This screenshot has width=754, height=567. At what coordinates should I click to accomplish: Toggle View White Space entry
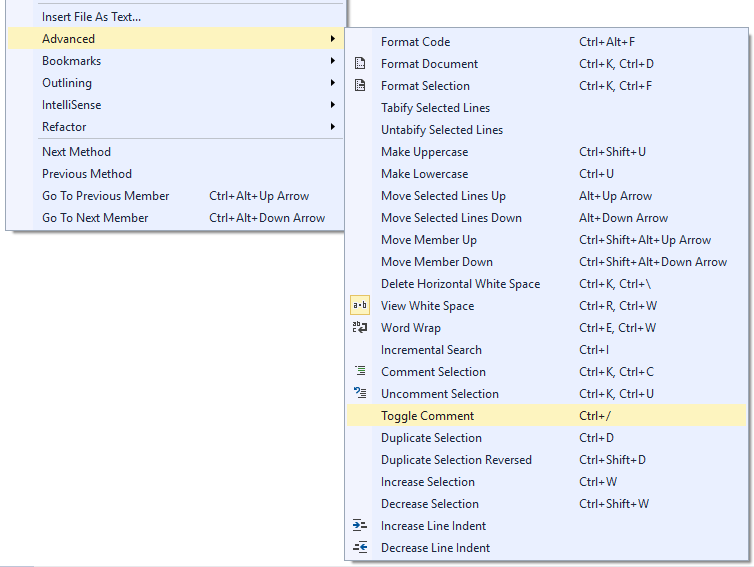(x=547, y=305)
